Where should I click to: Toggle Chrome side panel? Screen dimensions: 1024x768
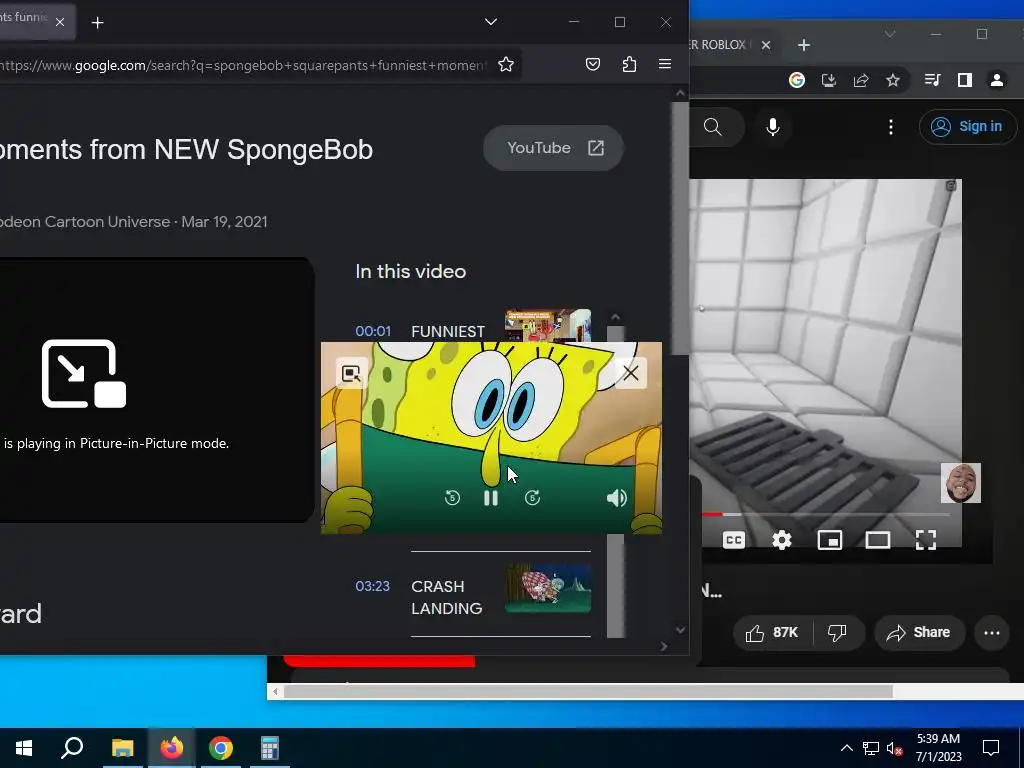pos(965,80)
